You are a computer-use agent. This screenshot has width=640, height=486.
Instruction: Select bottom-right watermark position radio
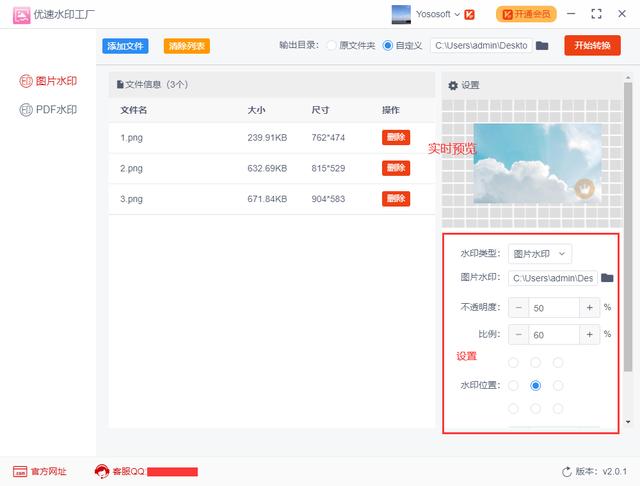[x=558, y=408]
